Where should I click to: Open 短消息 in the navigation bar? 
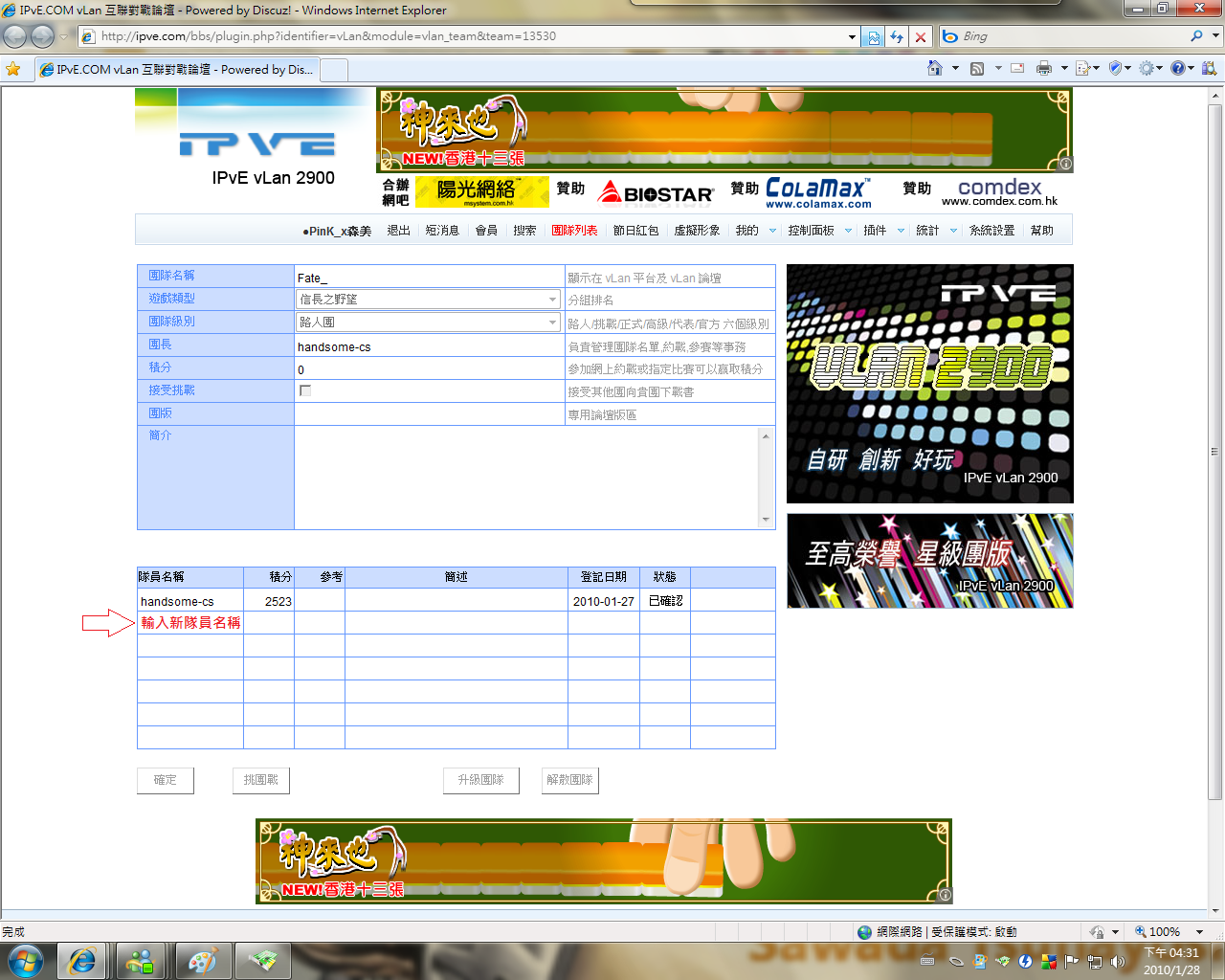442,231
